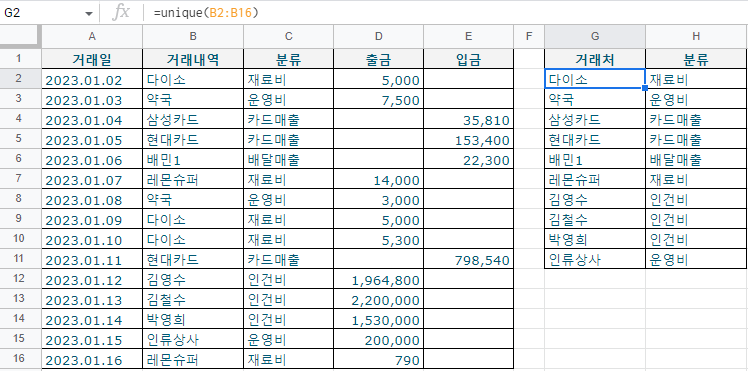Click cell 김영수 in column B
This screenshot has width=748, height=371.
[193, 280]
